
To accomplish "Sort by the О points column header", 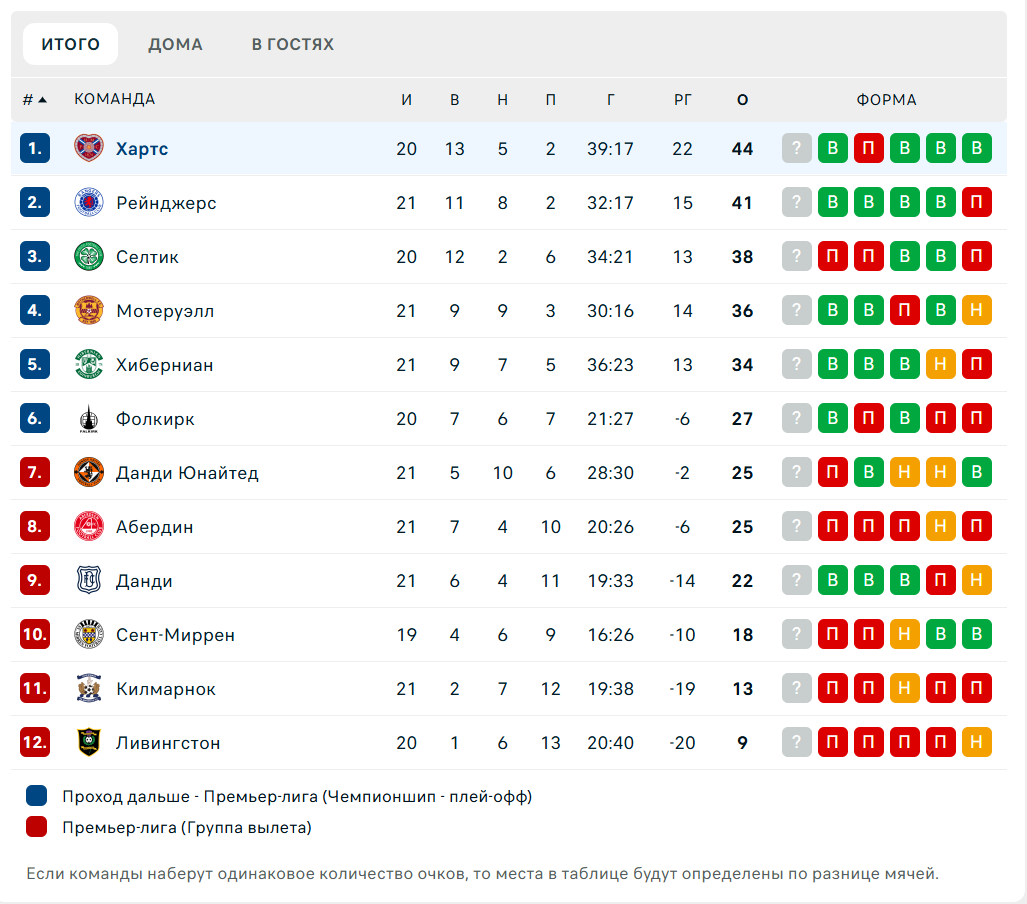I will (x=742, y=100).
